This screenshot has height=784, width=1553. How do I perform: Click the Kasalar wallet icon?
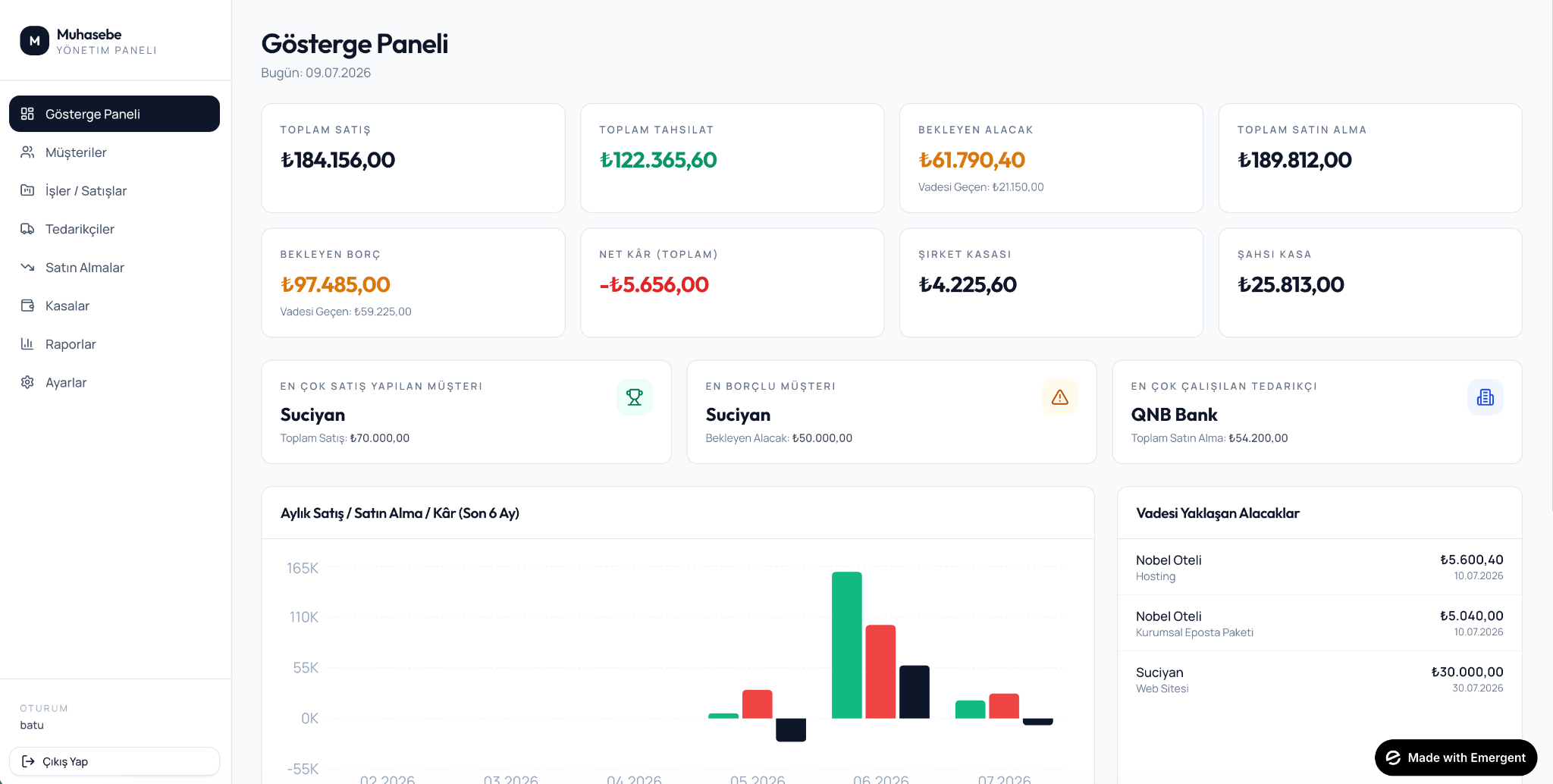point(27,306)
